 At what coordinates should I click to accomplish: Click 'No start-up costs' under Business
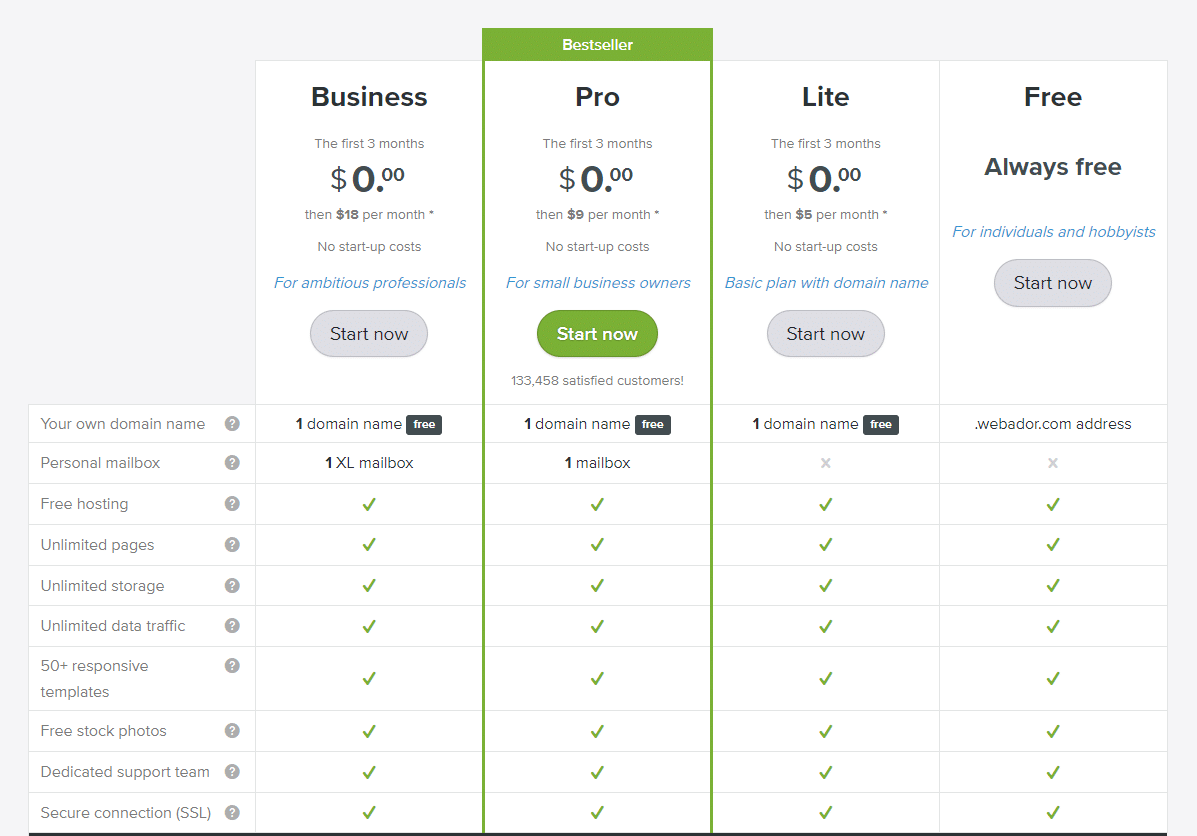point(369,247)
